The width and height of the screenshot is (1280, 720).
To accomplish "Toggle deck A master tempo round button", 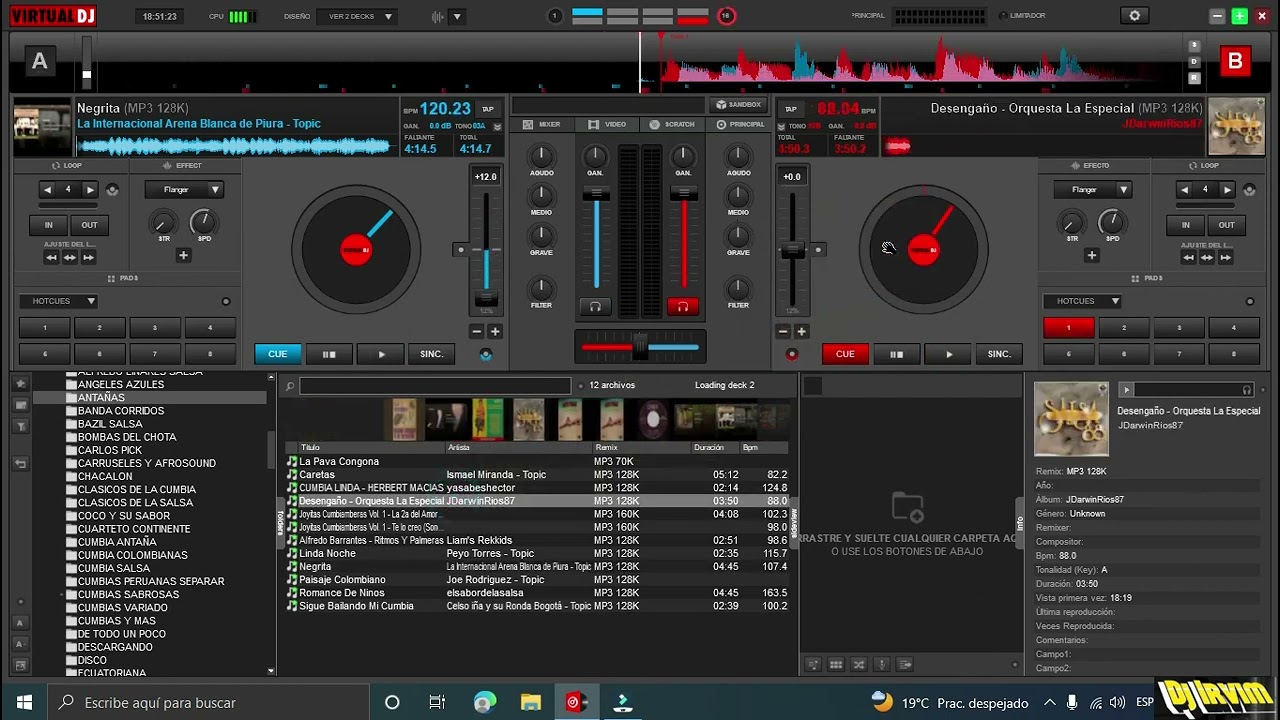I will (486, 354).
